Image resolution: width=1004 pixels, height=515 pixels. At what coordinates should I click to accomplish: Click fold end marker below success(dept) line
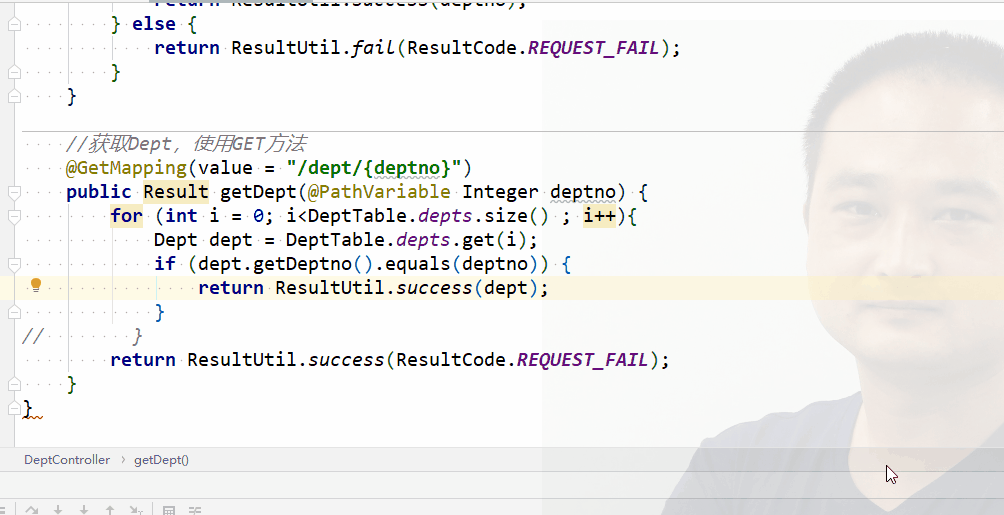(x=14, y=312)
